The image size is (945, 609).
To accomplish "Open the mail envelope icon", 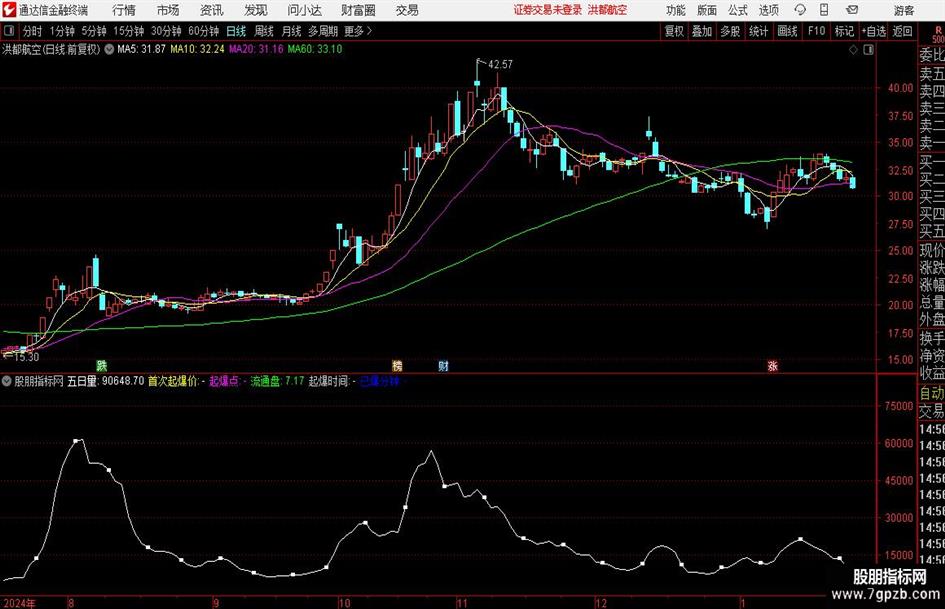I will (x=852, y=10).
